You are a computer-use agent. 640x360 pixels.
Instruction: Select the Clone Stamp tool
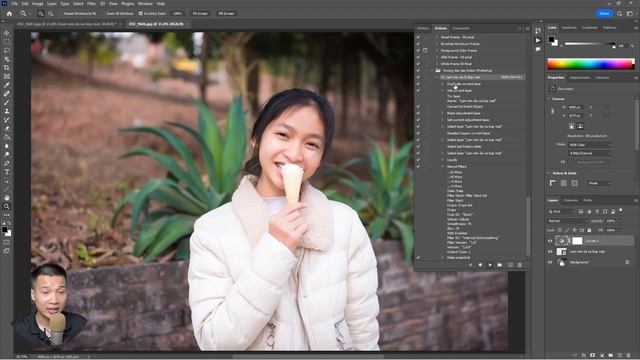click(x=7, y=111)
